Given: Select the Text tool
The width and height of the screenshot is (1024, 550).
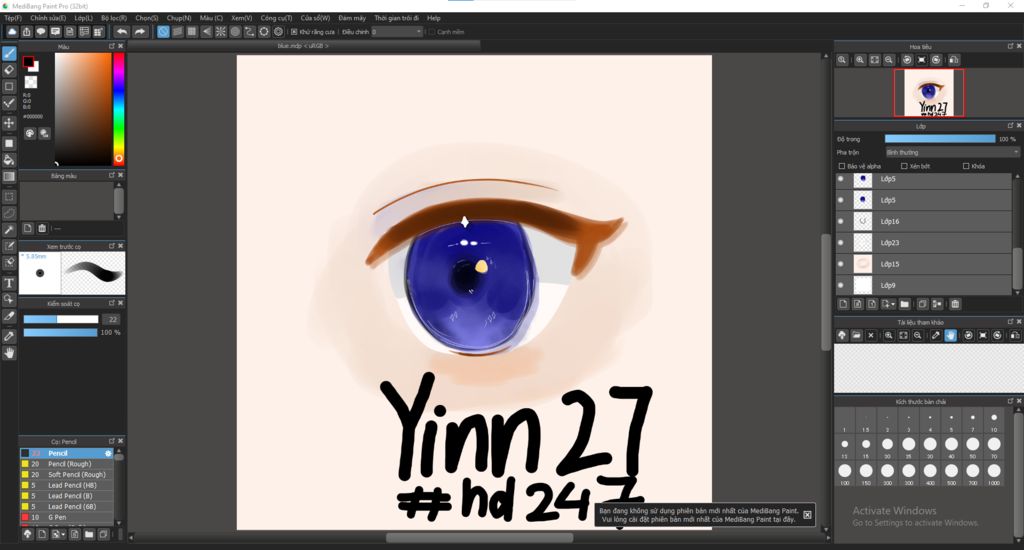Looking at the screenshot, I should (9, 283).
